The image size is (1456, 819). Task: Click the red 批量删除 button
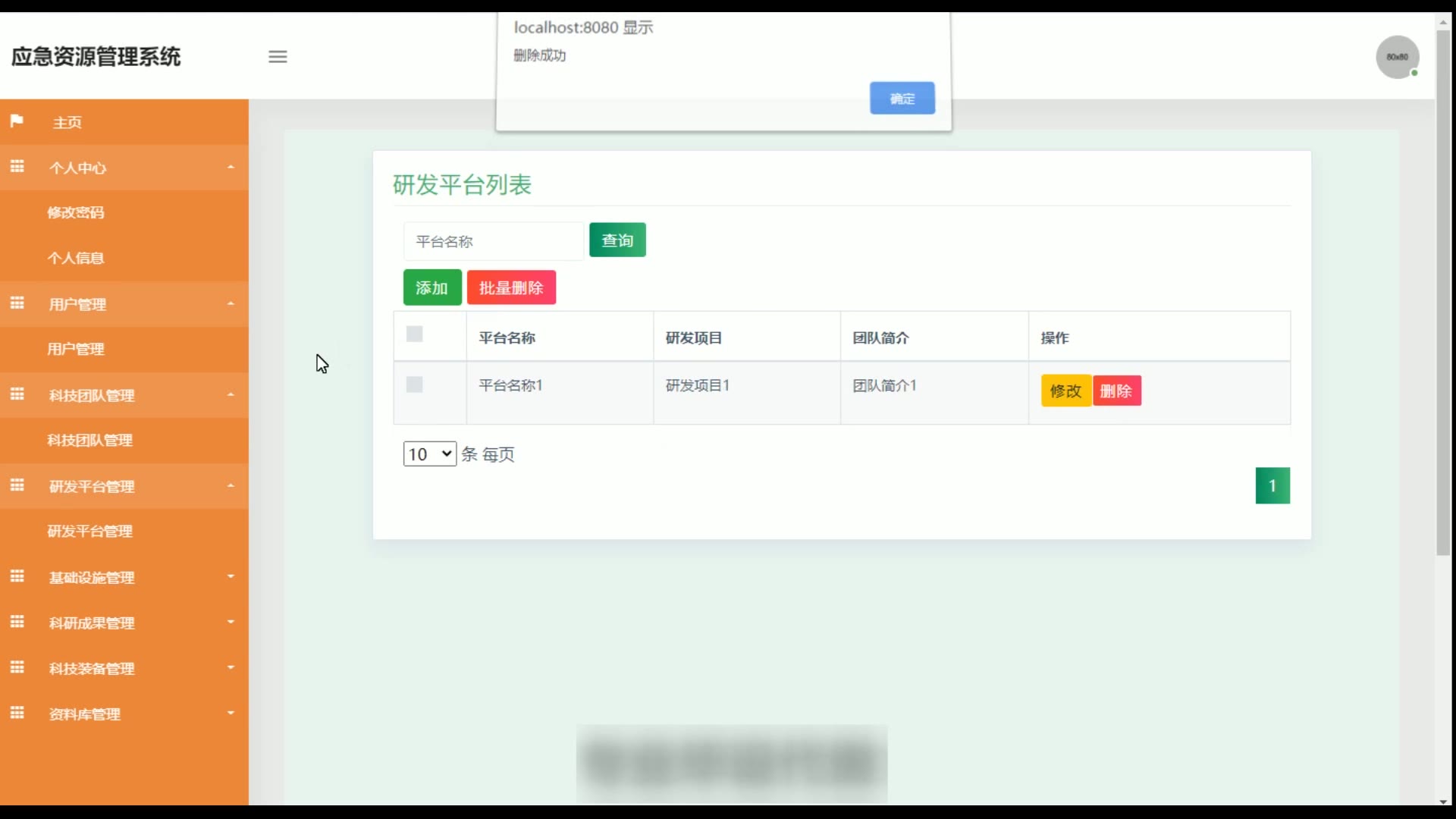[511, 288]
